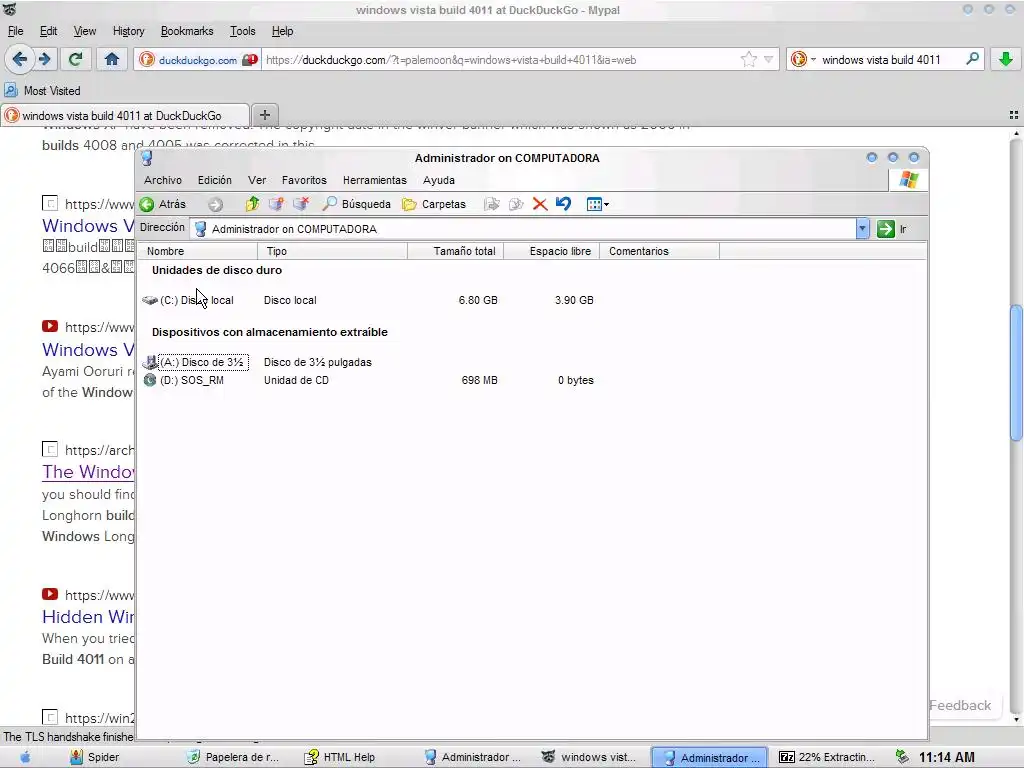
Task: Go to the browser home page
Action: click(x=112, y=59)
